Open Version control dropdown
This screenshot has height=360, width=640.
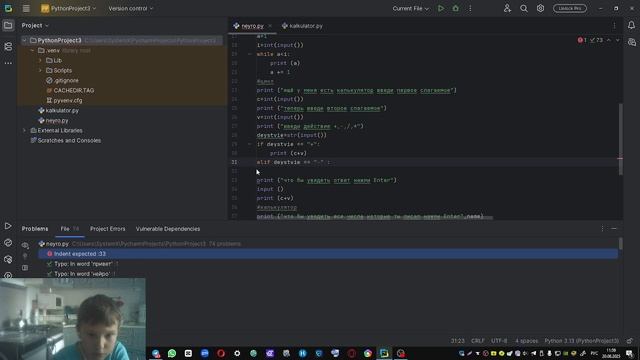(x=131, y=8)
